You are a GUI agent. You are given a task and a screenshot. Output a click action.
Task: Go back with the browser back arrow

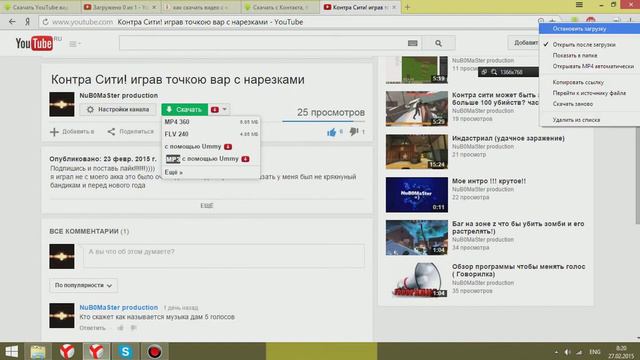[12, 22]
